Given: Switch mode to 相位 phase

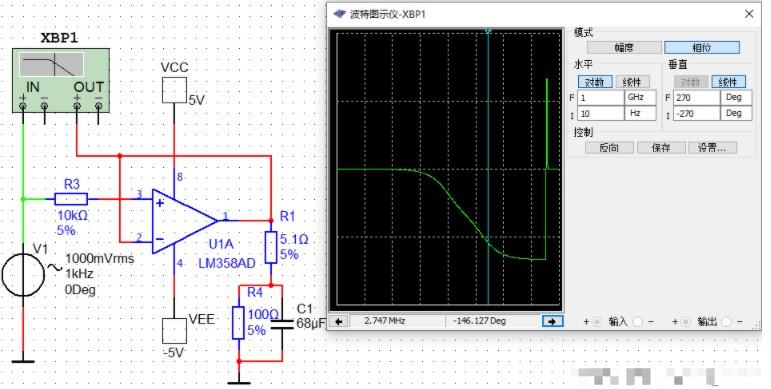Looking at the screenshot, I should pos(702,48).
